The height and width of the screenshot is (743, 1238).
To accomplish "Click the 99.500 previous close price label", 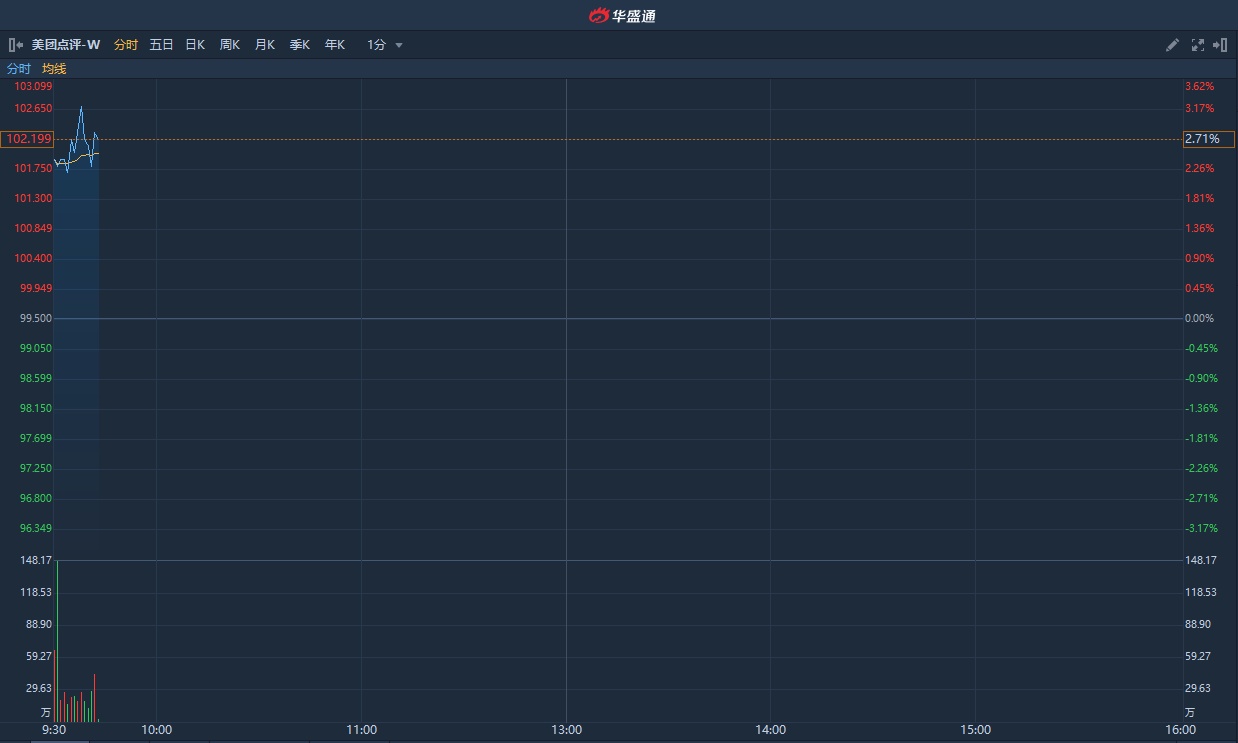I will point(36,318).
